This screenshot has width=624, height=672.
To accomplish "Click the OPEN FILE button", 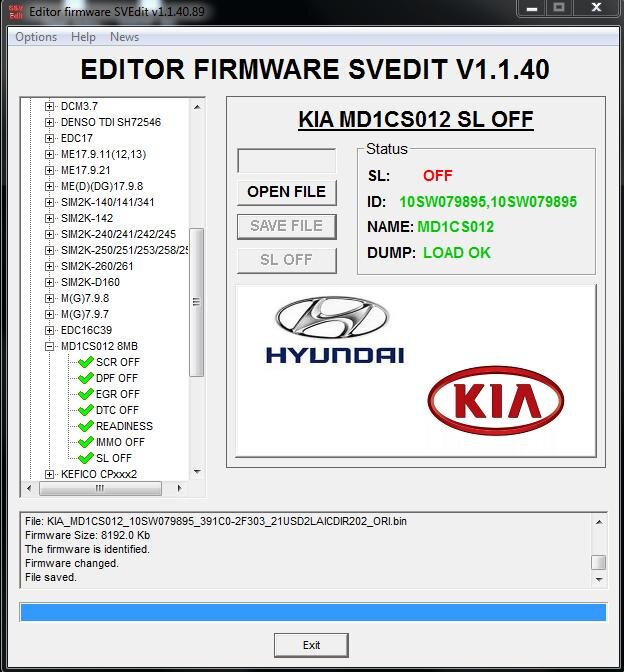I will [287, 192].
